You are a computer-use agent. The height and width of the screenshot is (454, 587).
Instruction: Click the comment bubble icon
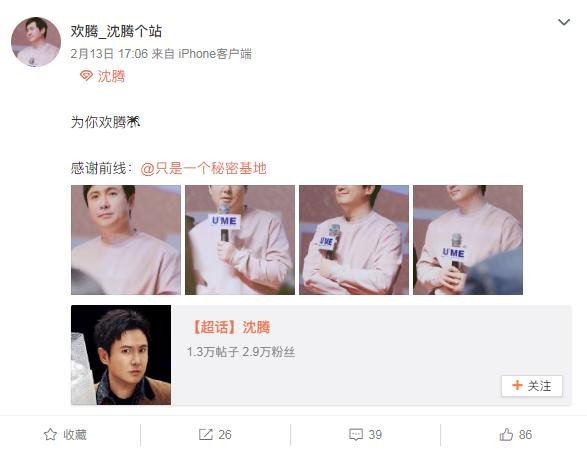[356, 435]
